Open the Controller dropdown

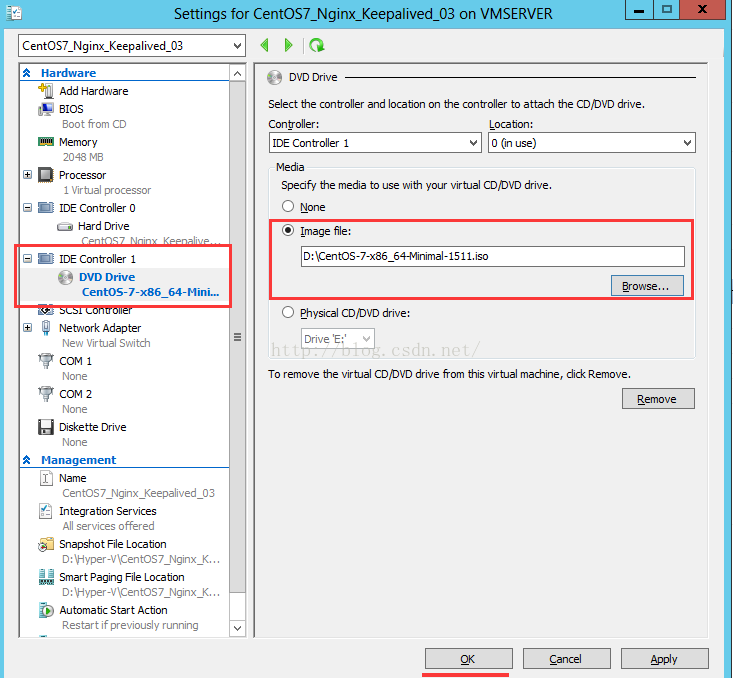point(473,143)
